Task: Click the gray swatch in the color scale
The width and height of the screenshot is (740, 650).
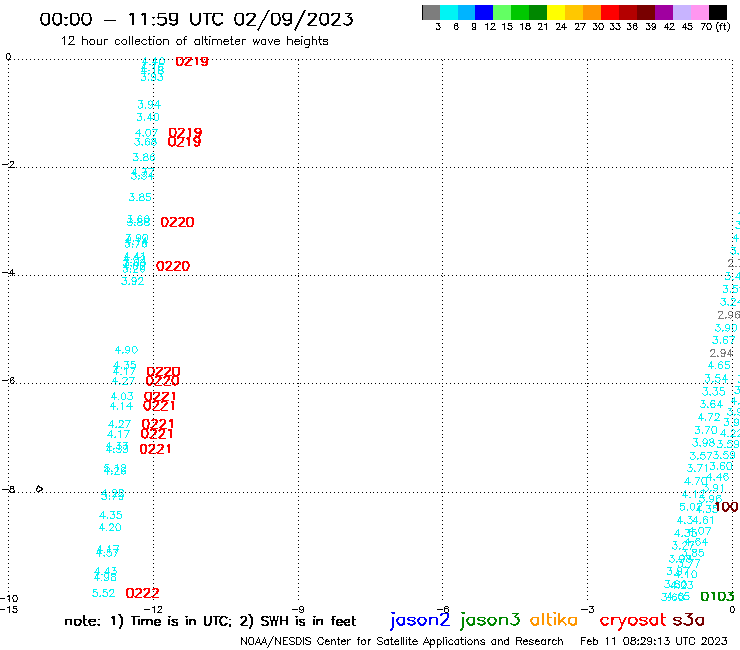Action: pos(431,12)
